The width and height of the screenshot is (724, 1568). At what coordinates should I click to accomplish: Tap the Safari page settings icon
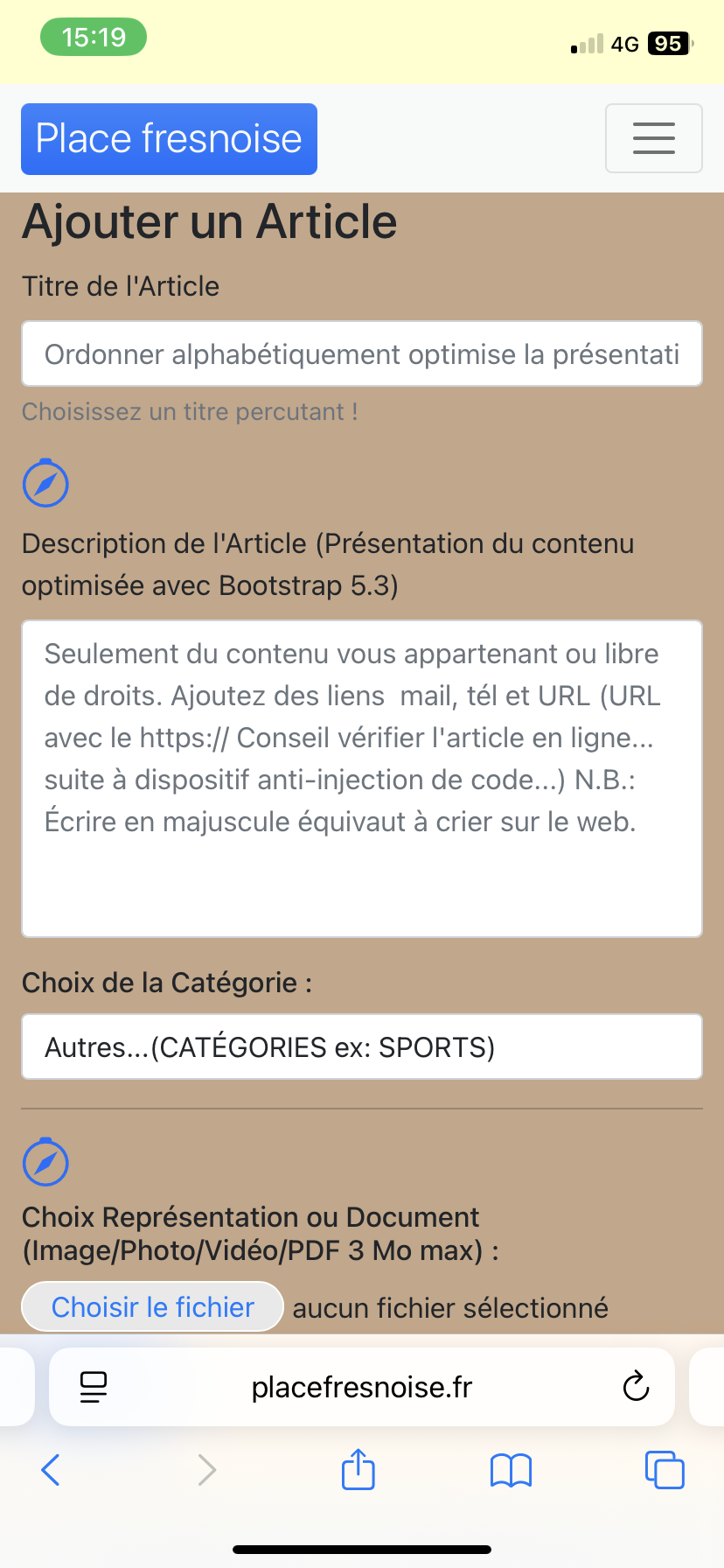click(93, 1387)
